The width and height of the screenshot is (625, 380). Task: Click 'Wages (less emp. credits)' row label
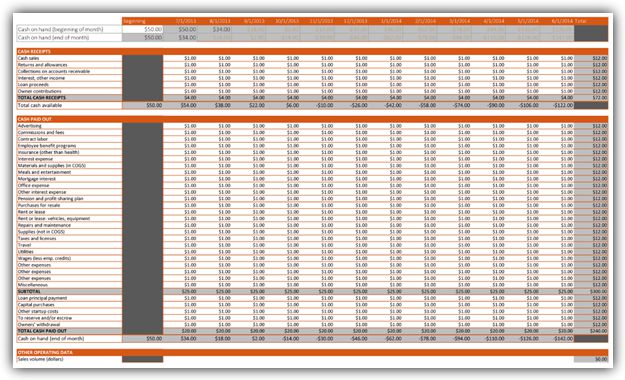[44, 258]
